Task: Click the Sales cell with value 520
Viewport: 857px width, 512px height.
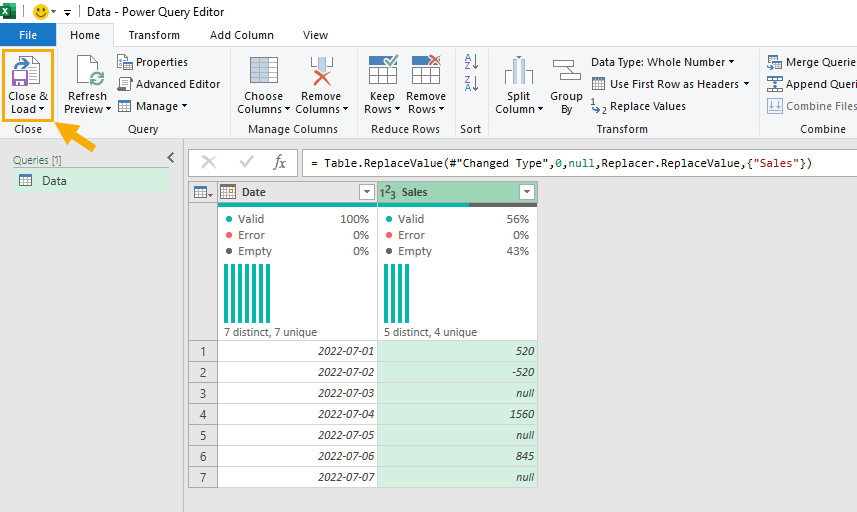Action: tap(457, 351)
